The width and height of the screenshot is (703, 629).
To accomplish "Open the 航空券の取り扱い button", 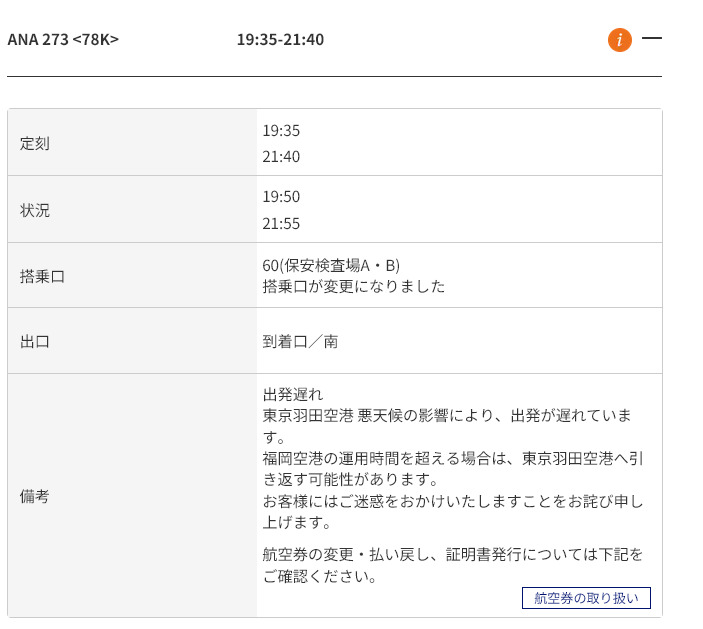I will (586, 598).
